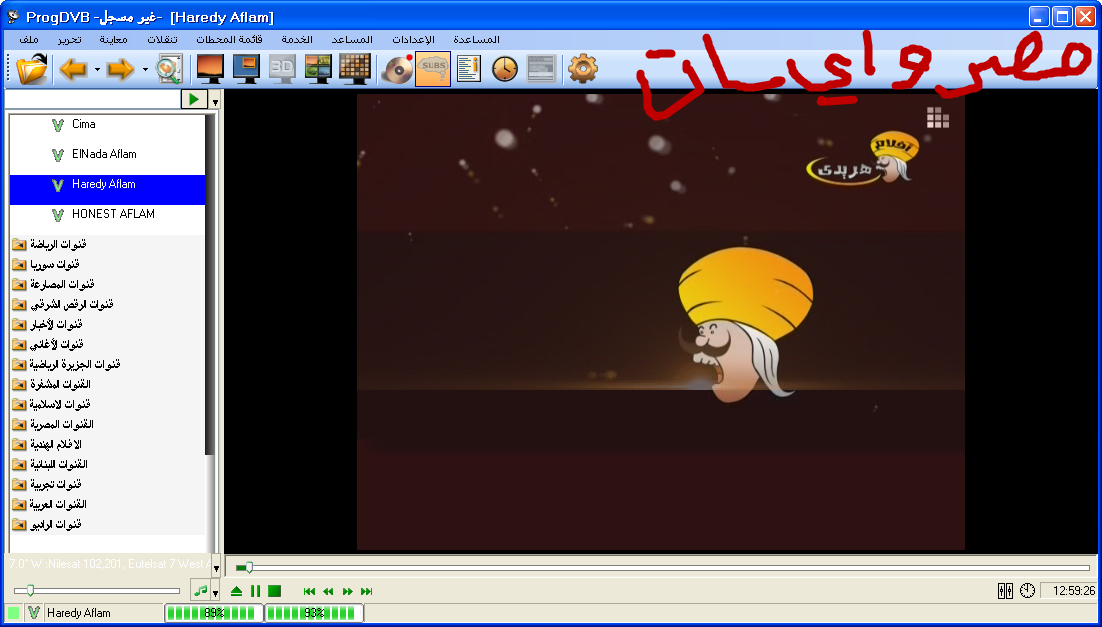Go back with the left orange arrow

(72, 69)
